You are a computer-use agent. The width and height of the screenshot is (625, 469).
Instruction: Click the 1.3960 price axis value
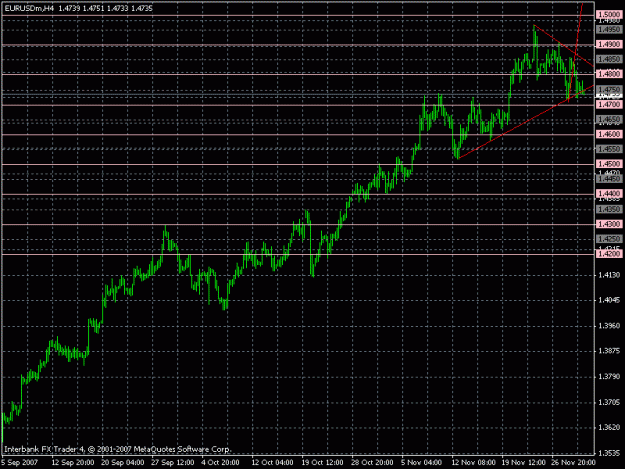(x=609, y=326)
